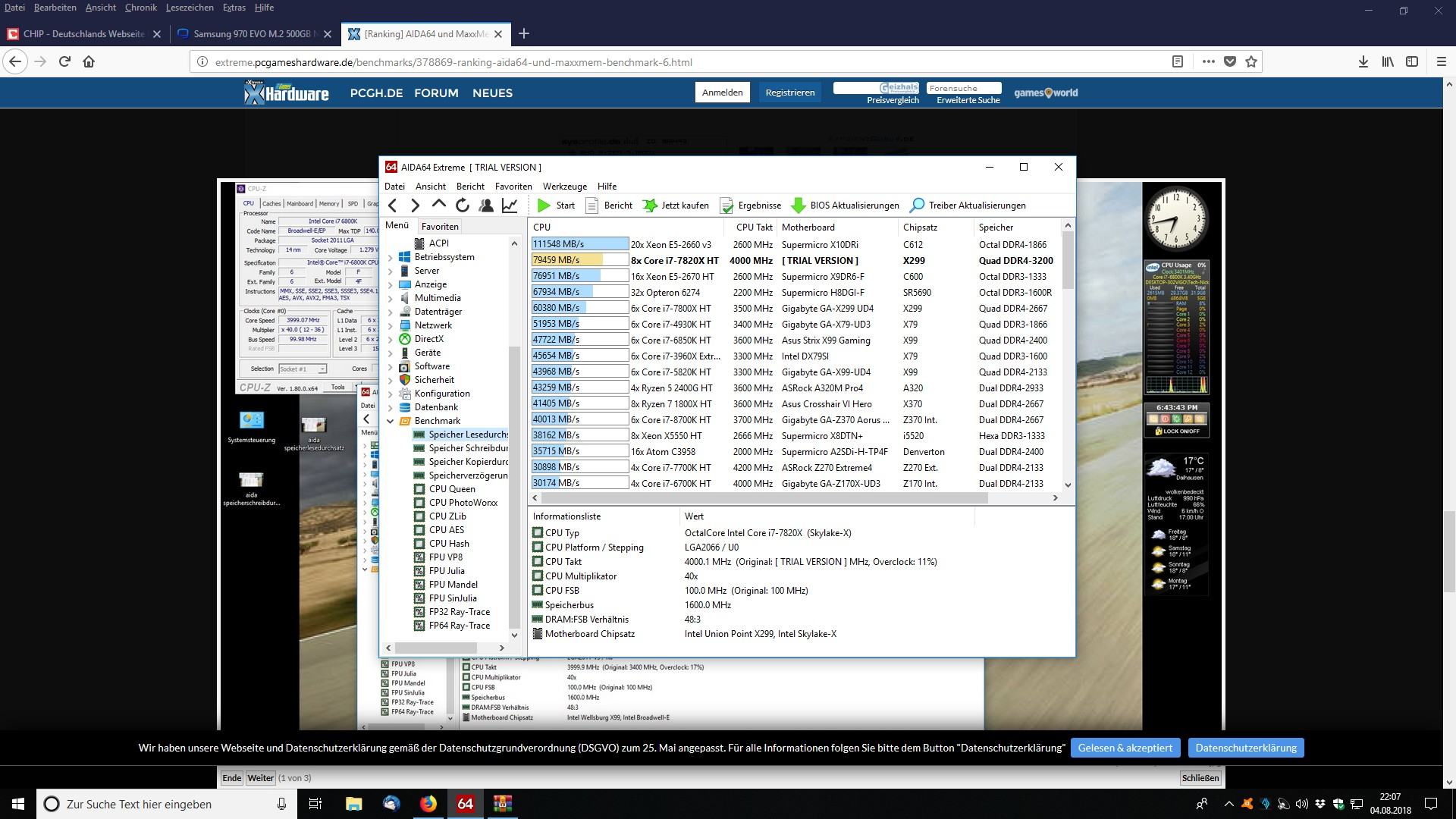
Task: Switch to the Menü sidebar tab
Action: [x=397, y=225]
